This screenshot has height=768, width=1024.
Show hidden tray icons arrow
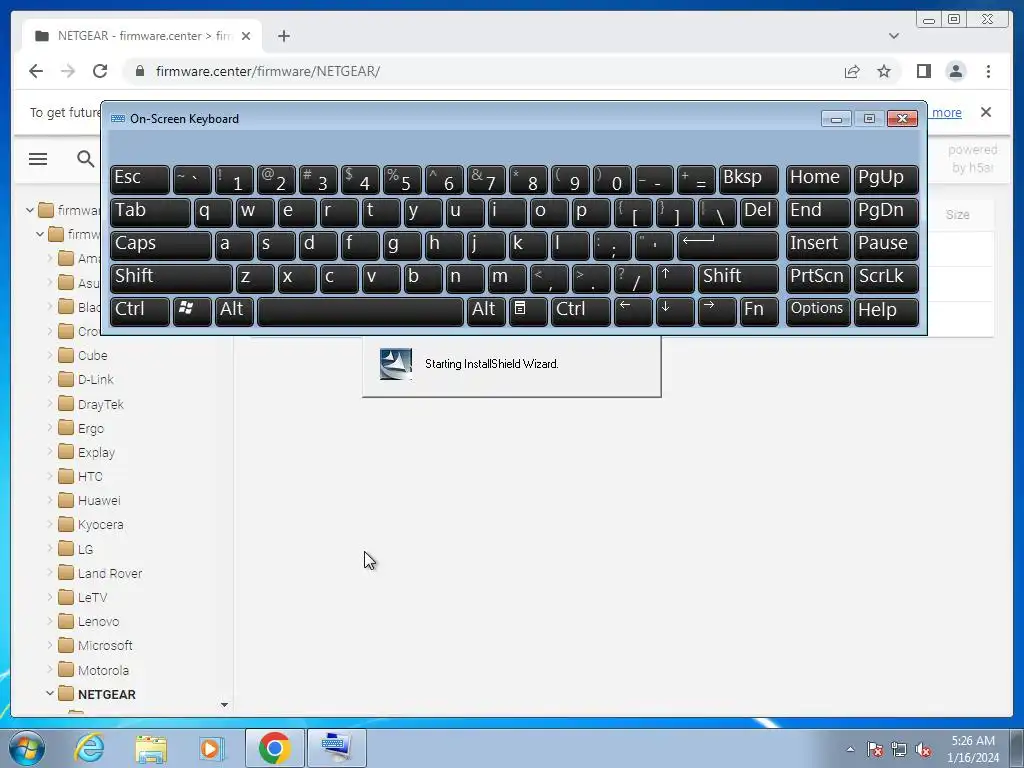(x=850, y=749)
